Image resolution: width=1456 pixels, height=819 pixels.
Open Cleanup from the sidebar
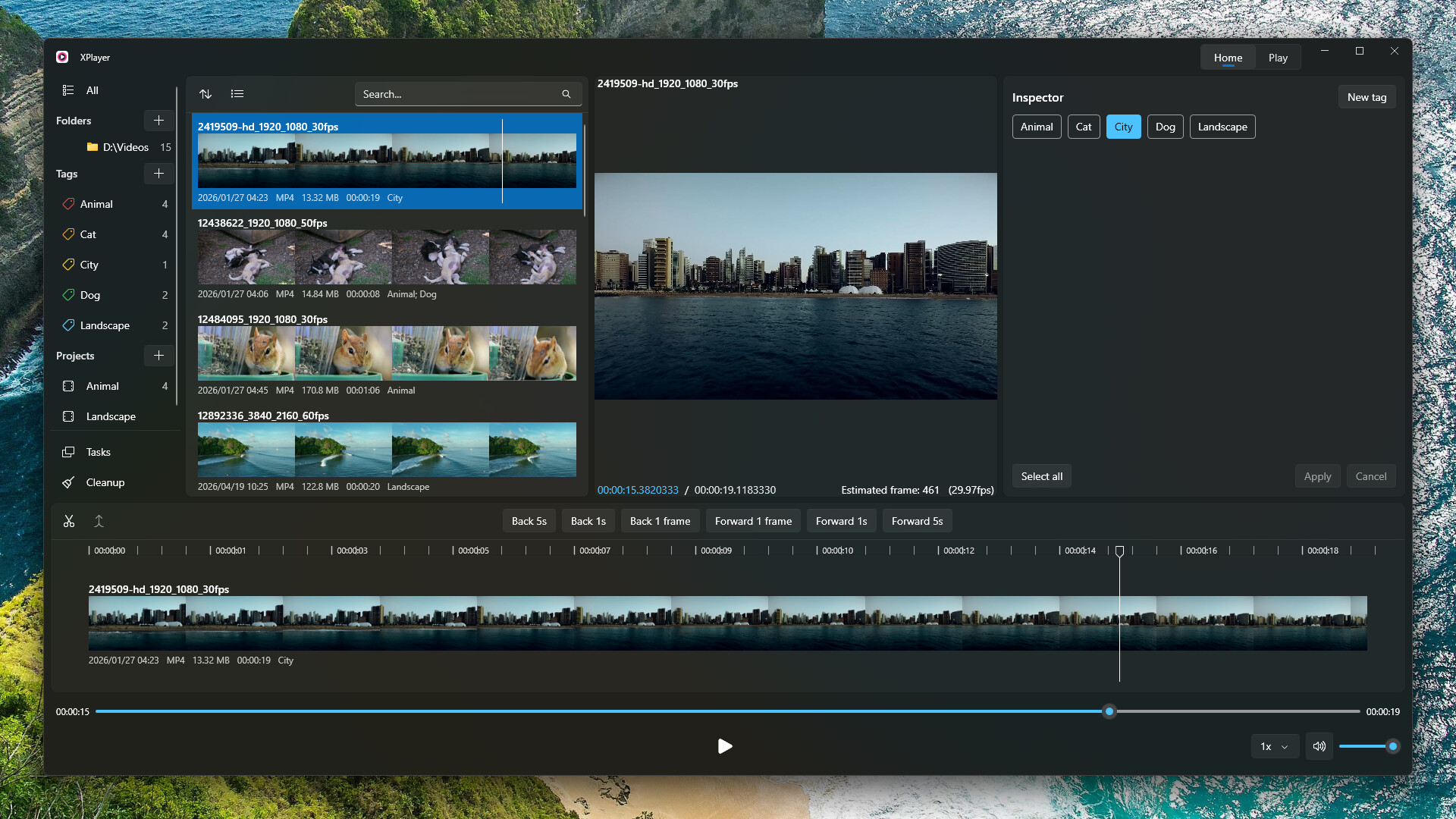[105, 482]
